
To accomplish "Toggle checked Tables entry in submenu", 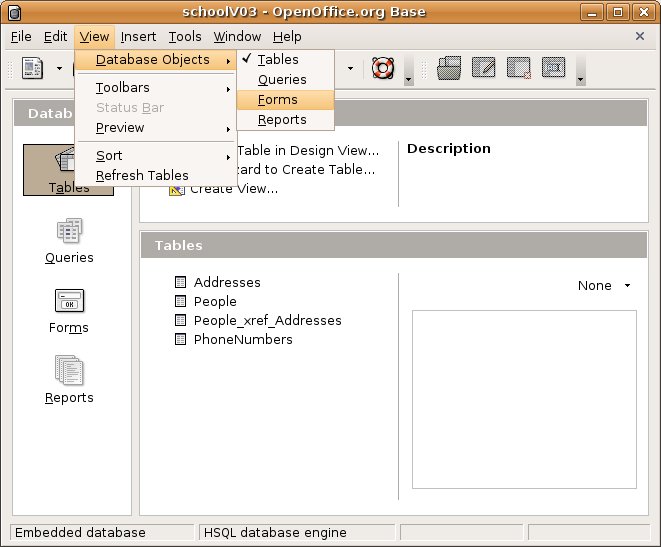I will pos(285,59).
